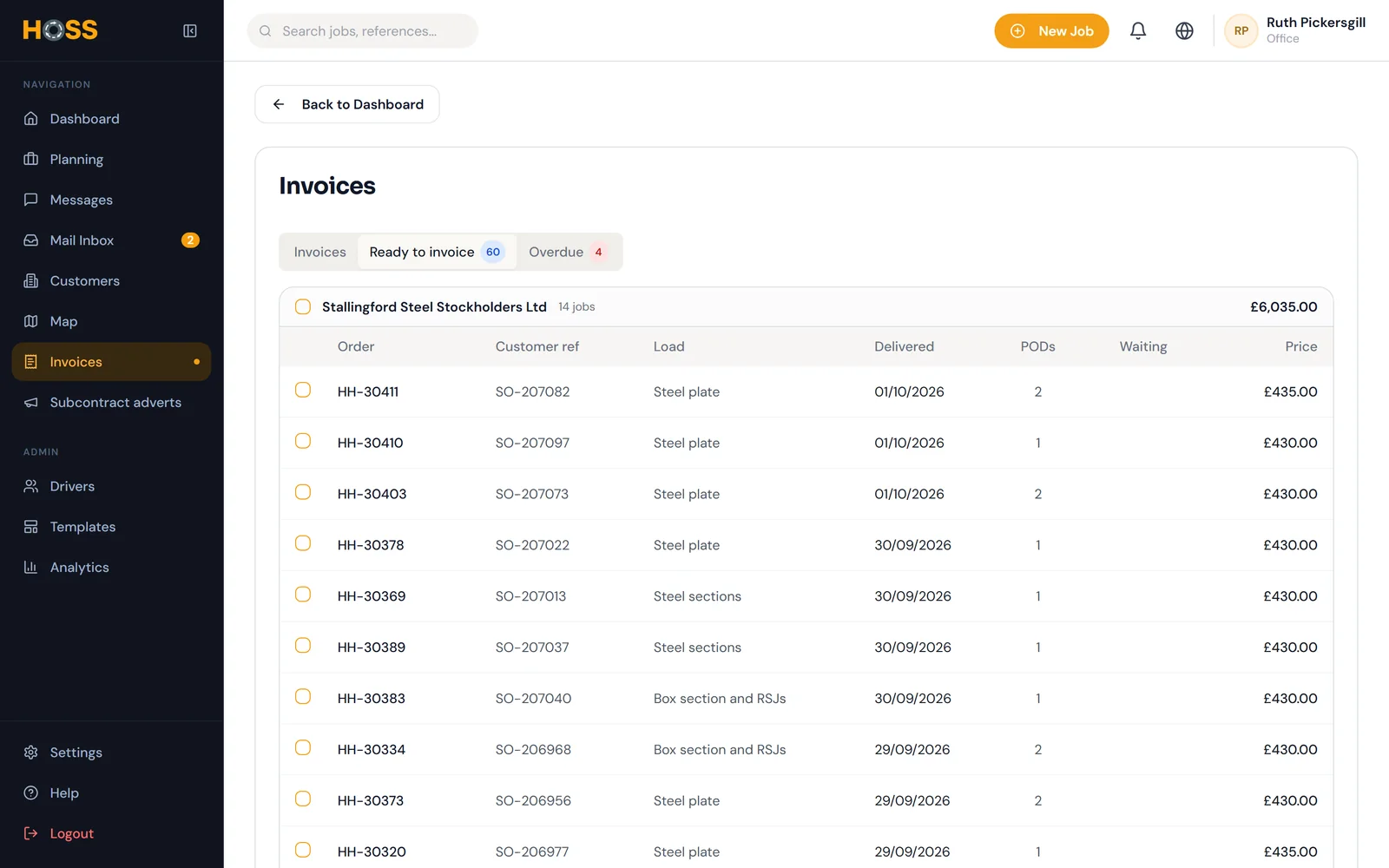Open Map in the sidebar
The image size is (1389, 868).
point(111,321)
